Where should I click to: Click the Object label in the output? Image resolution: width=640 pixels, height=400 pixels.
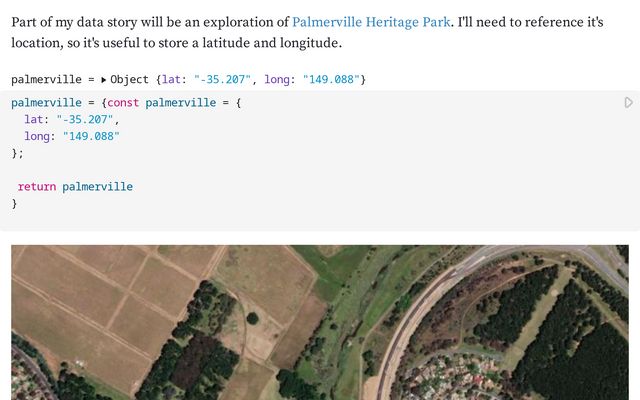point(129,79)
